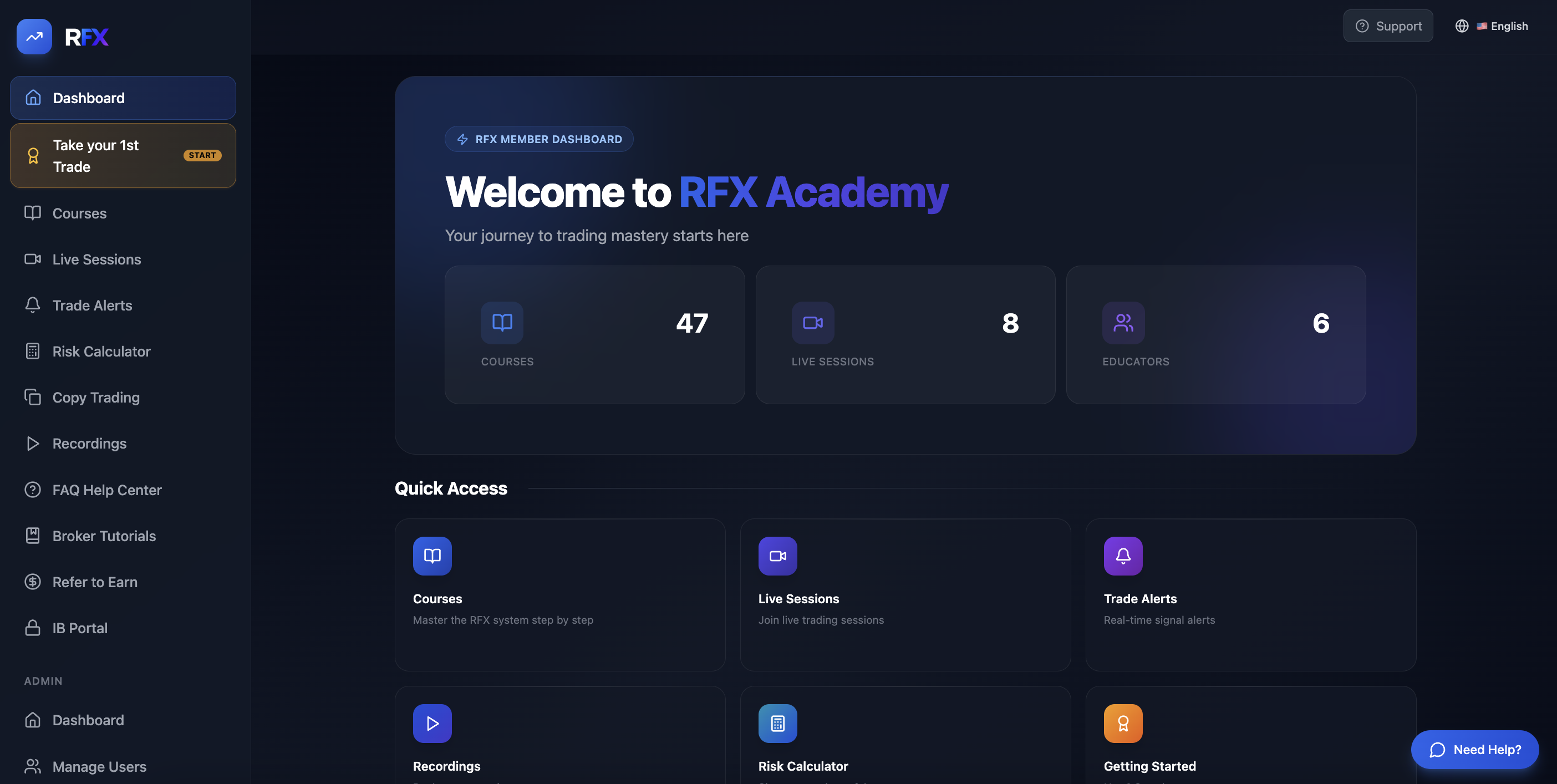Open the Admin Dashboard sidebar item
The height and width of the screenshot is (784, 1557).
click(x=123, y=720)
